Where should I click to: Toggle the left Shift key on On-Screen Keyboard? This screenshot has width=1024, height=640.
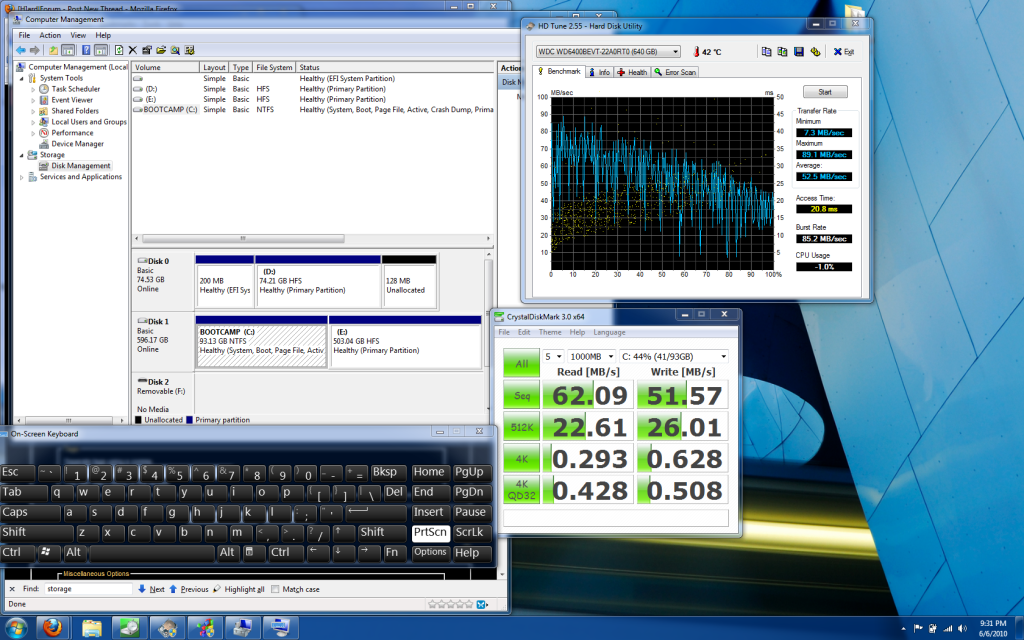[x=37, y=532]
